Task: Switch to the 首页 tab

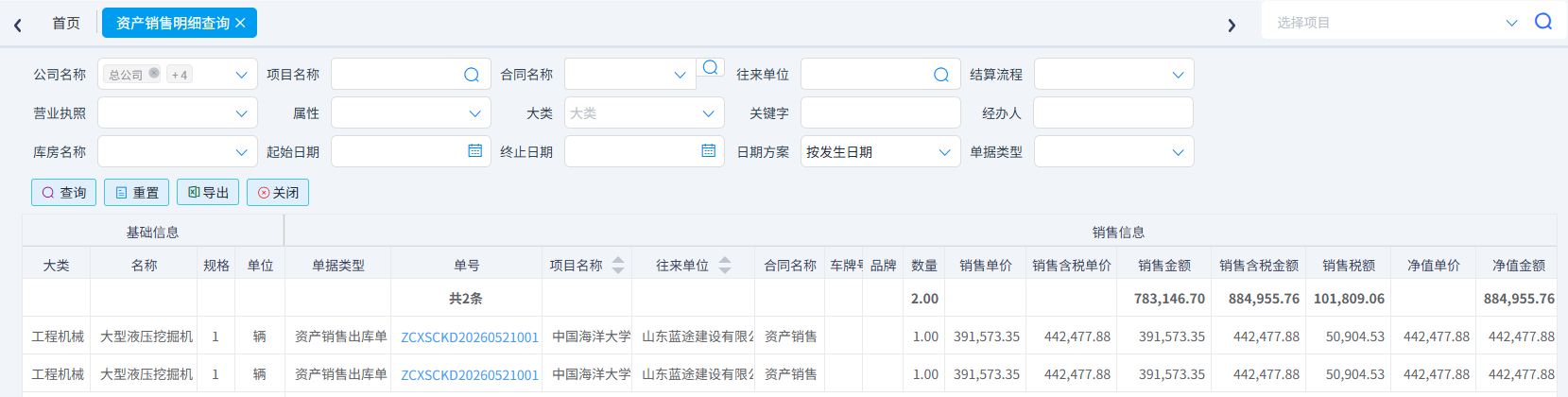Action: [x=66, y=23]
